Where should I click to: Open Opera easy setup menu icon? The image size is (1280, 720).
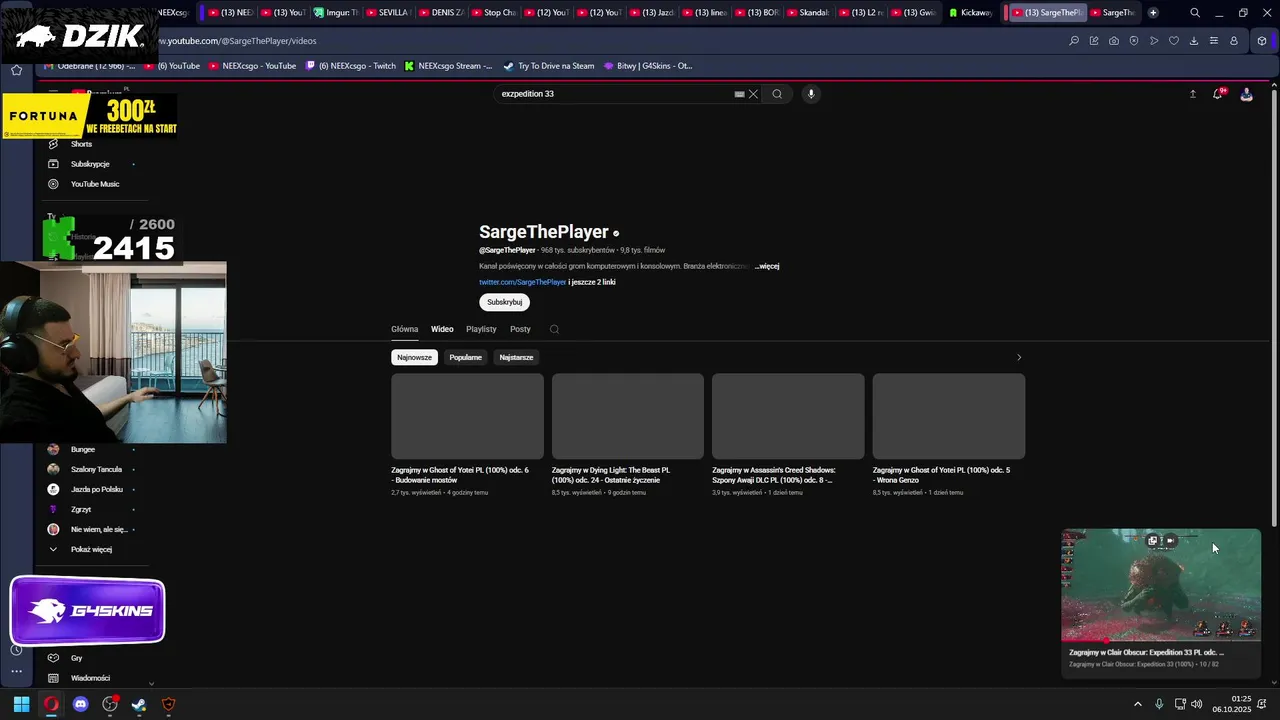(1214, 41)
